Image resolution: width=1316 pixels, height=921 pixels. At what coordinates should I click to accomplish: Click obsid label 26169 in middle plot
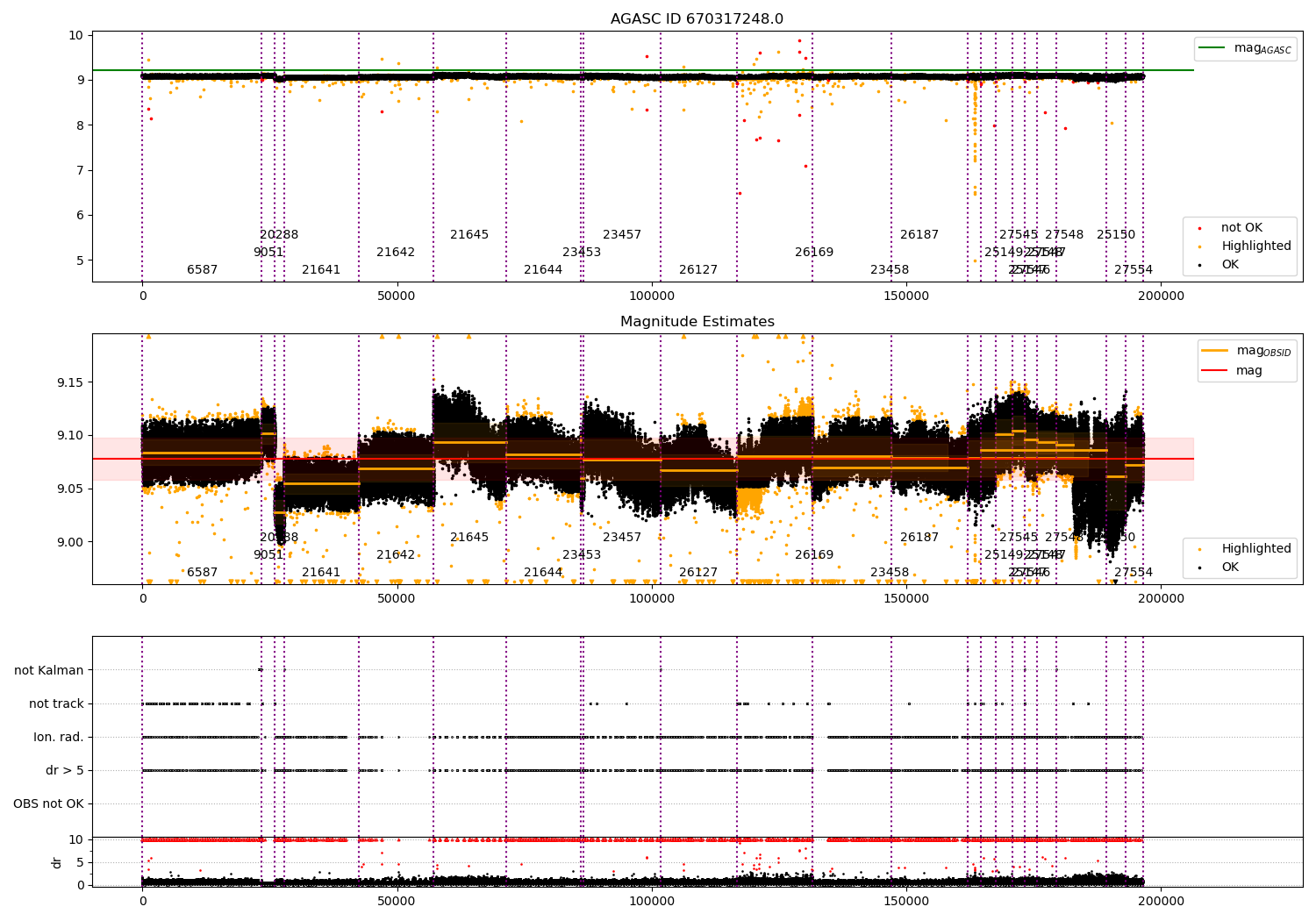click(814, 555)
